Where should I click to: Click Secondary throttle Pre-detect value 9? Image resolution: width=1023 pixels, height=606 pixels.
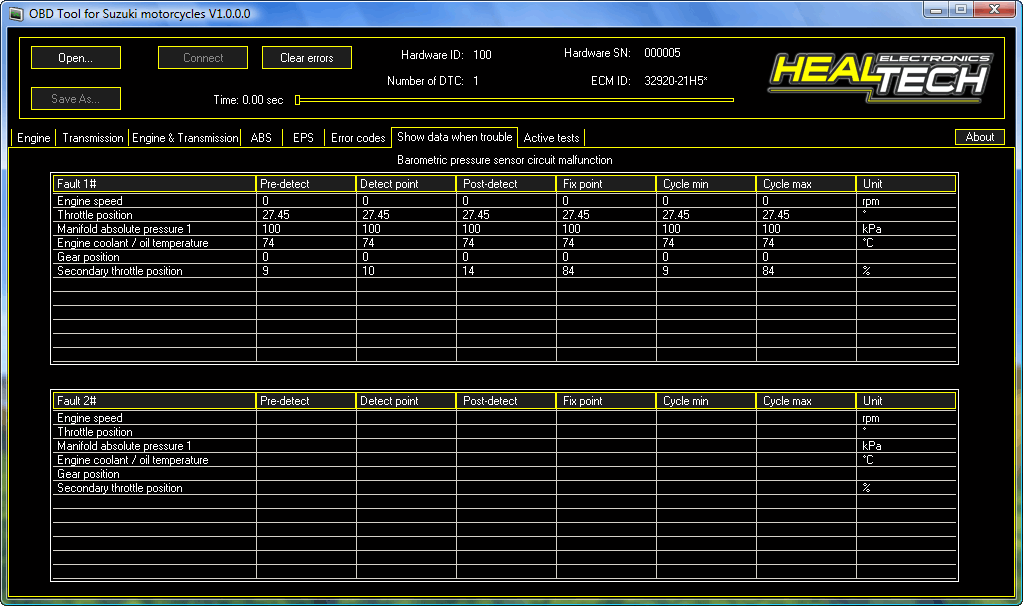(266, 271)
